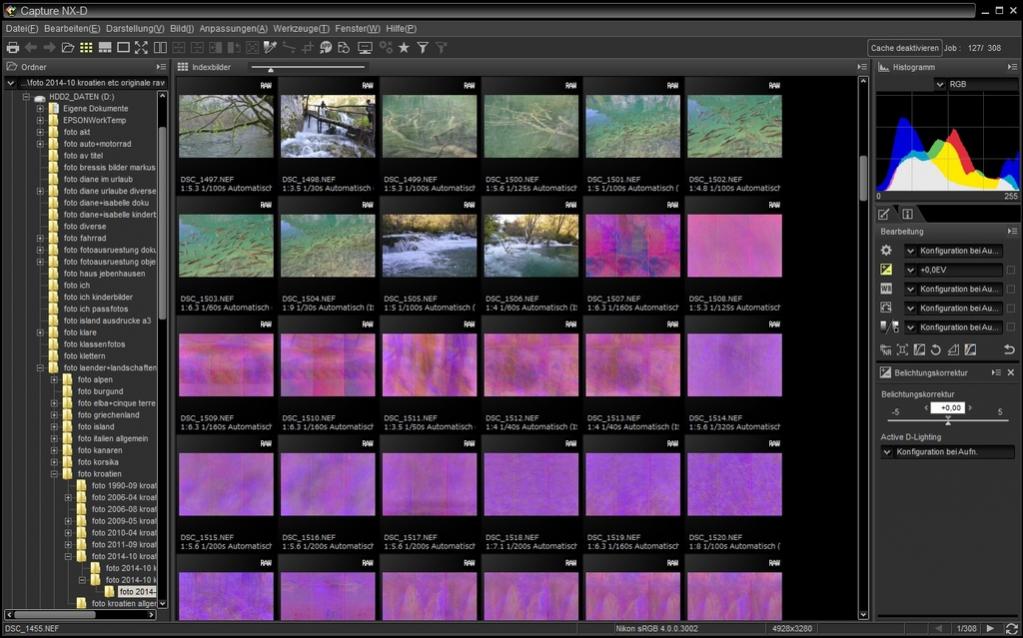Toggle the checkbox in the tone/detail row

click(1011, 308)
